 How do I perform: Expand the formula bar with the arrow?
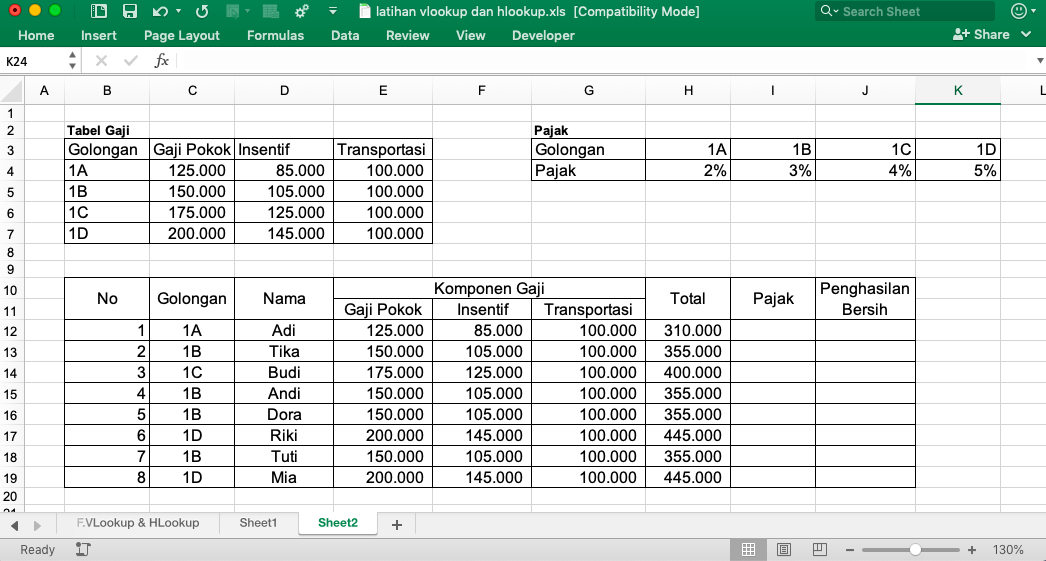click(1039, 61)
